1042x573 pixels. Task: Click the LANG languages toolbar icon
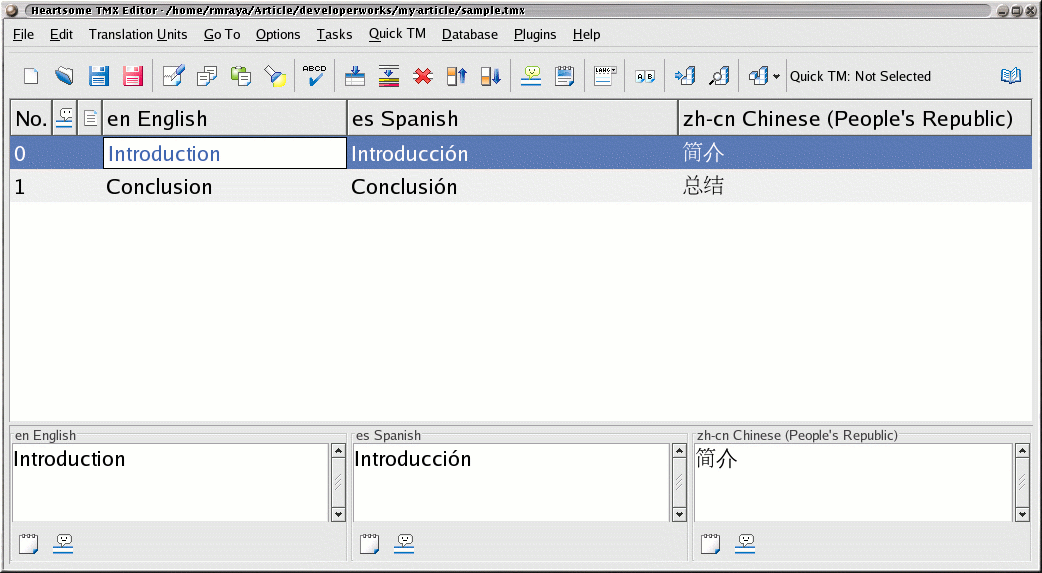point(605,76)
